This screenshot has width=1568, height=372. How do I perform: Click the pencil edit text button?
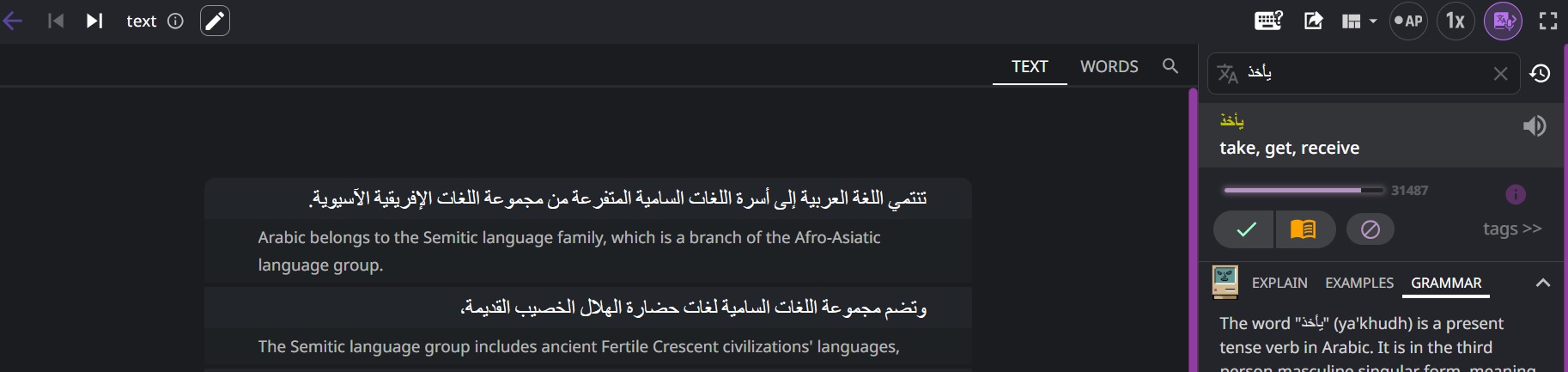pyautogui.click(x=215, y=21)
